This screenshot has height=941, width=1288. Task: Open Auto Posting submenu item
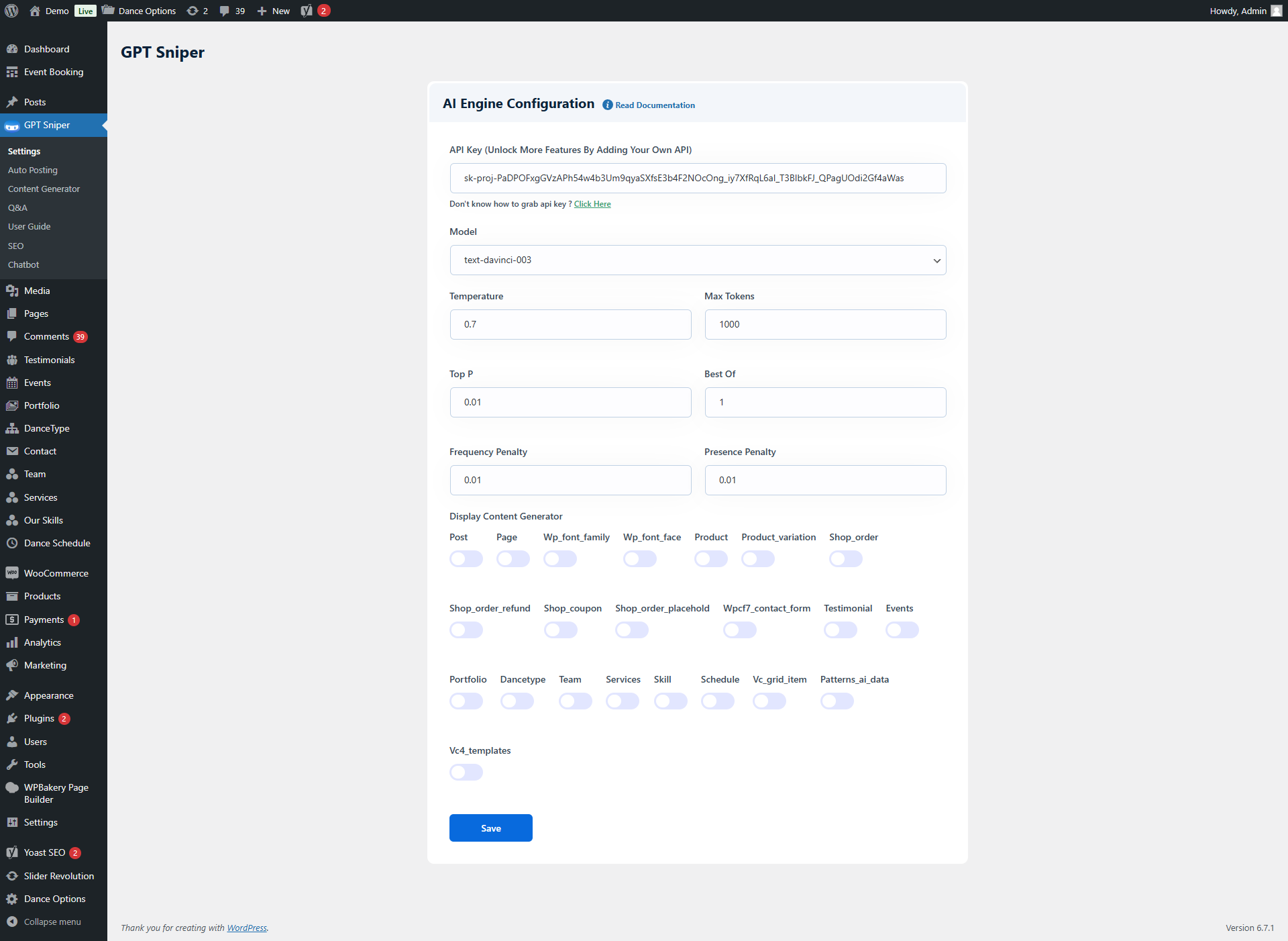pyautogui.click(x=33, y=170)
